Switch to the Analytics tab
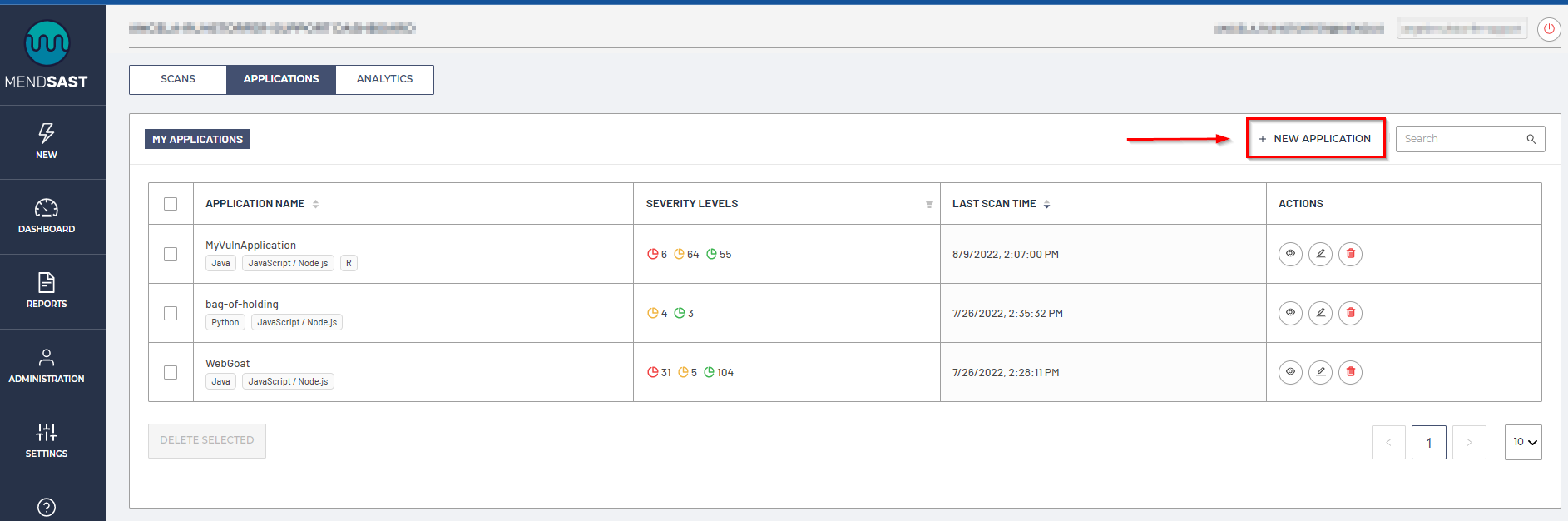 click(x=384, y=79)
